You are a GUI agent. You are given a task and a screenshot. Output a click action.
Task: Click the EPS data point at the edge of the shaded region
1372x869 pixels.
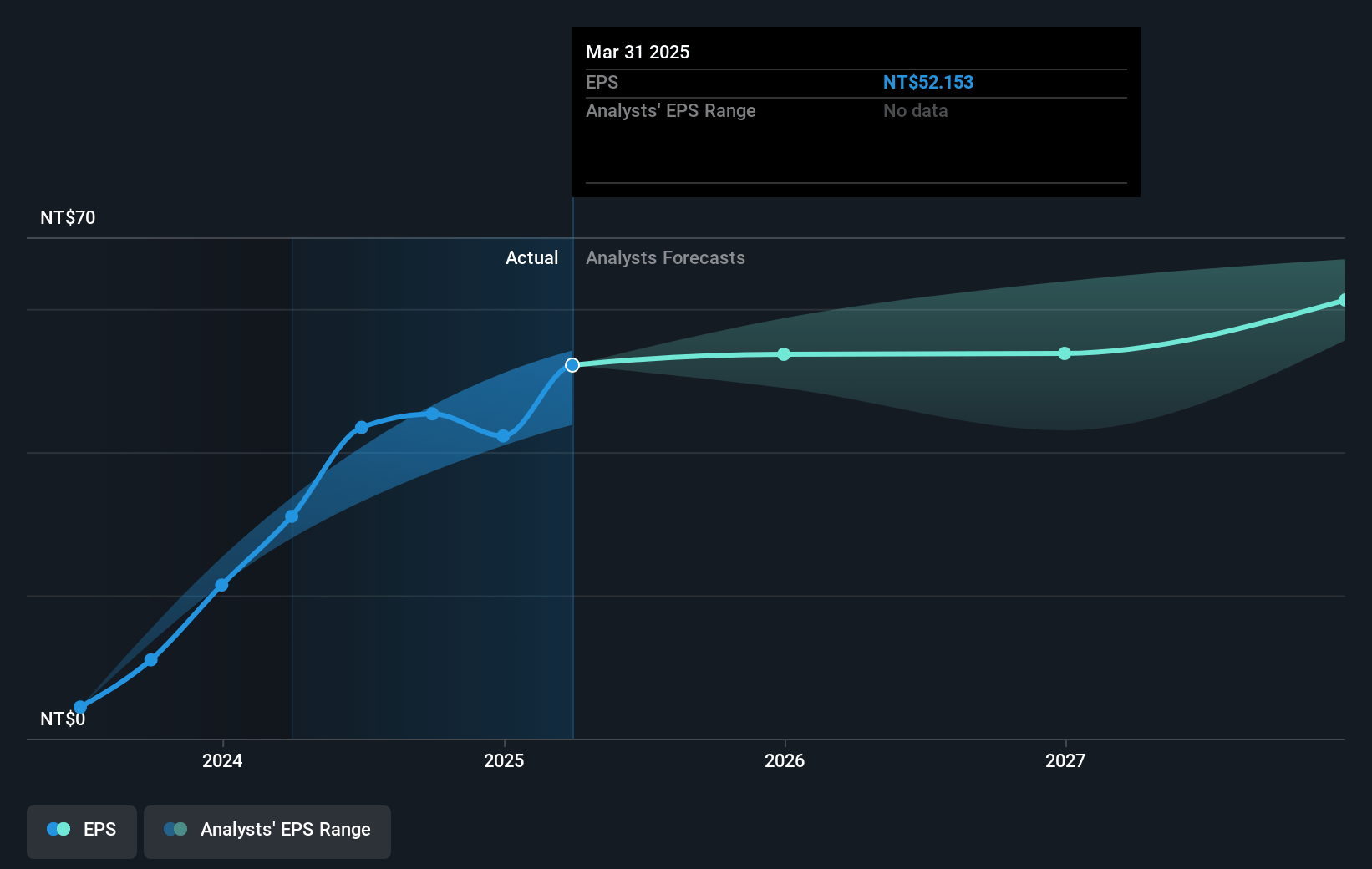pyautogui.click(x=292, y=516)
